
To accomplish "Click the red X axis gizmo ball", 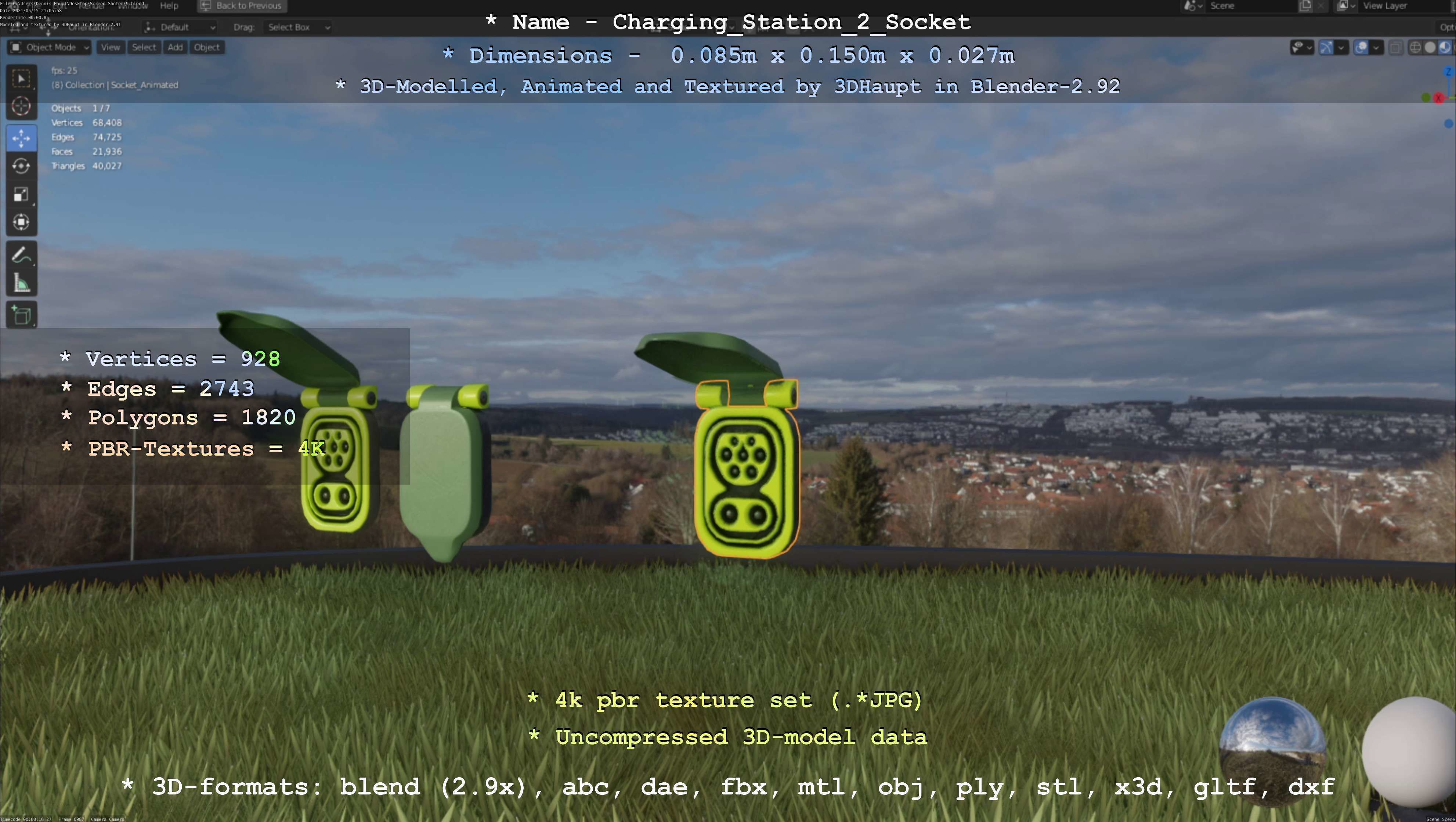I will pyautogui.click(x=1438, y=98).
